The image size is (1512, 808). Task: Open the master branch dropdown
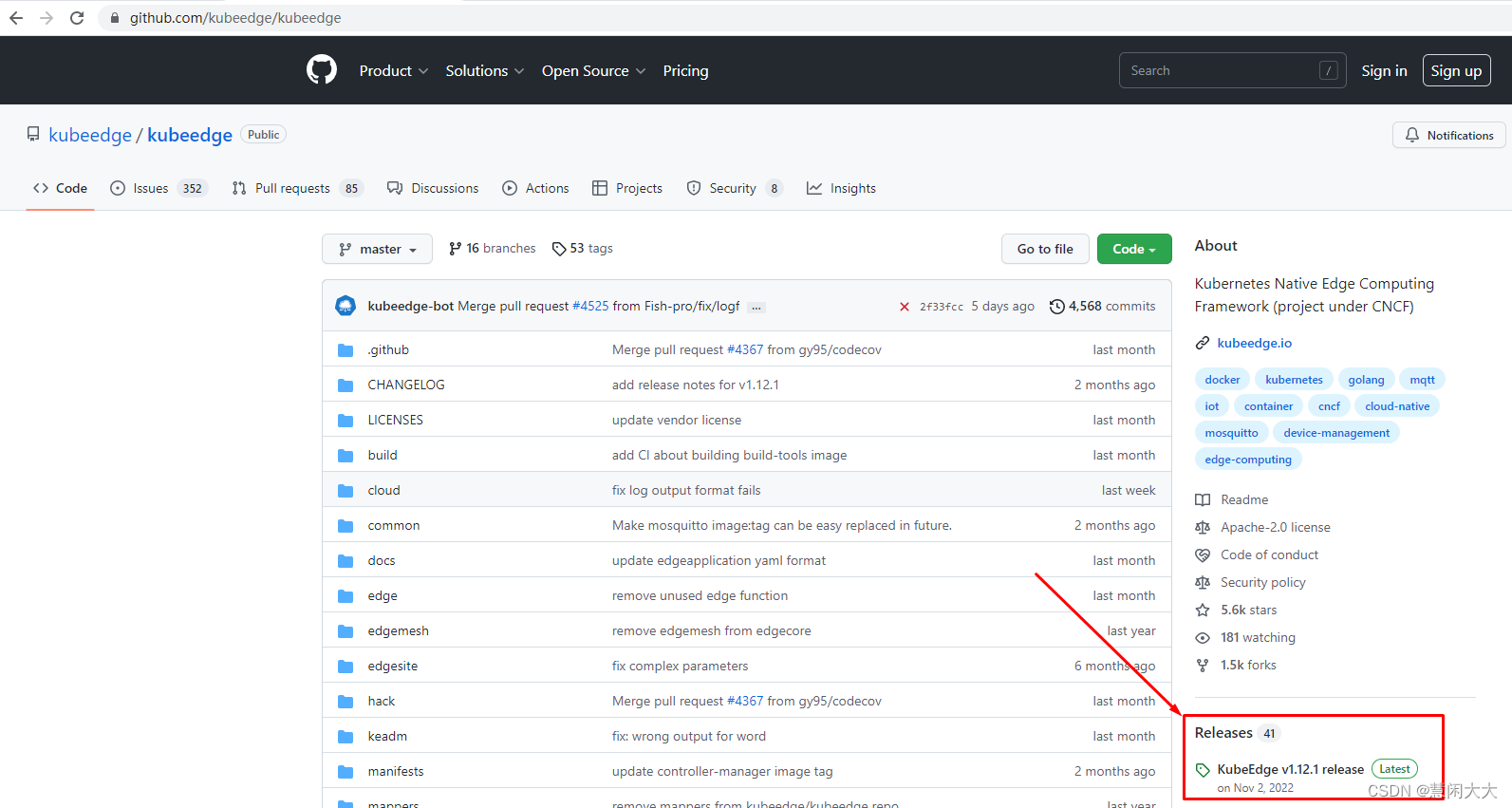[377, 249]
